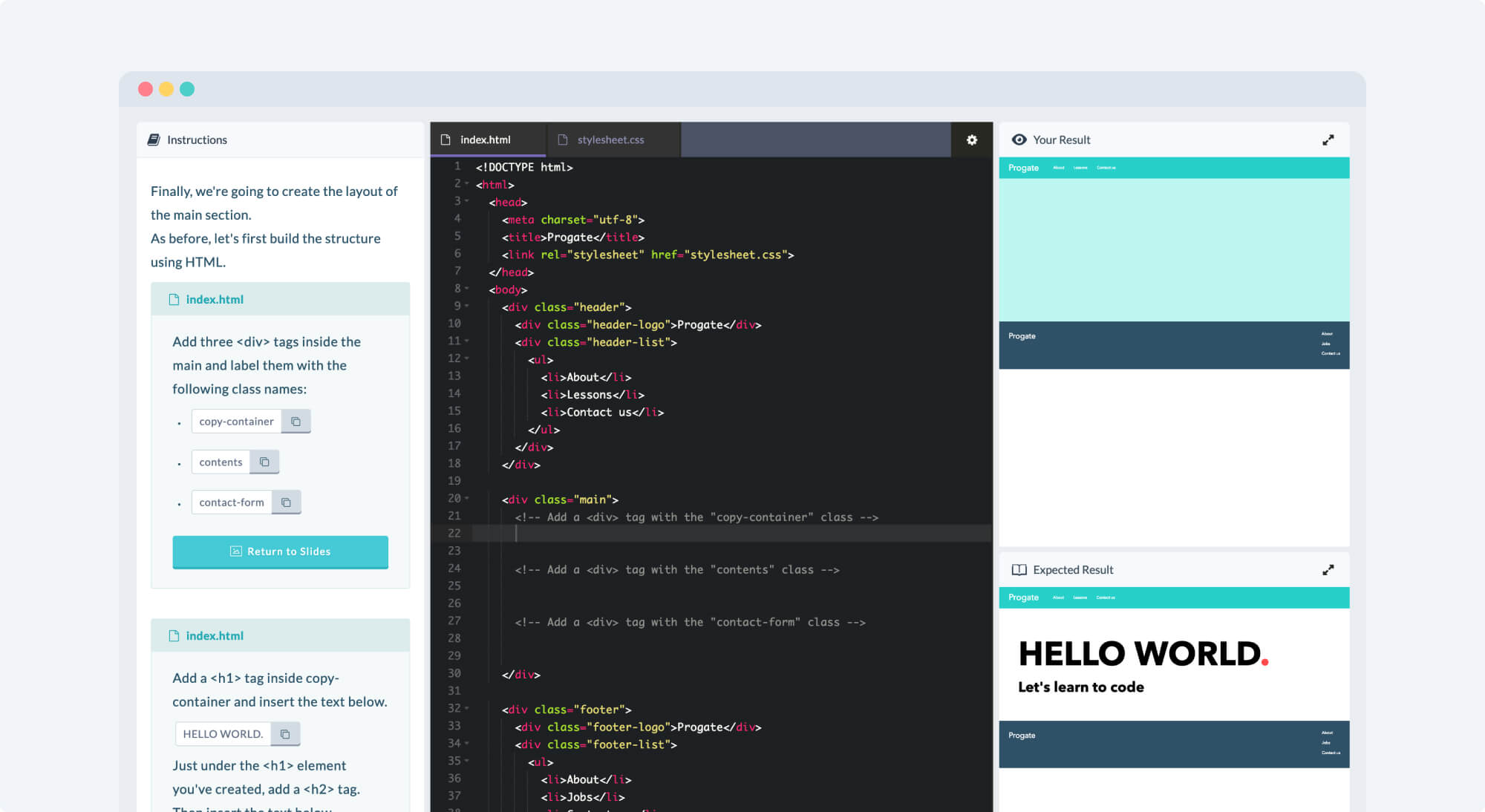Copy the copy-container class name
Viewport: 1485px width, 812px height.
click(296, 422)
